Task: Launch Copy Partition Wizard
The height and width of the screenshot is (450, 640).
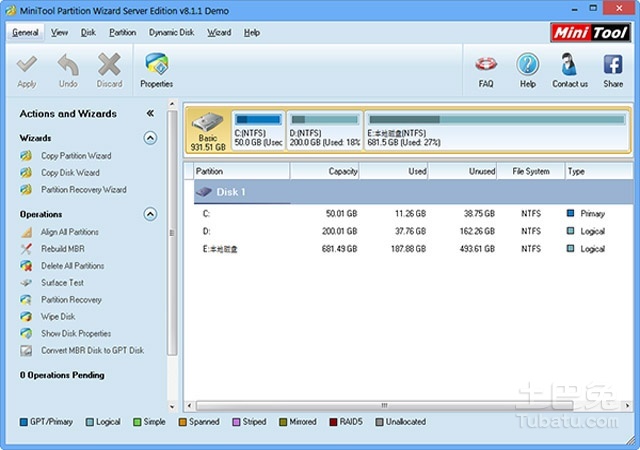Action: click(x=76, y=156)
